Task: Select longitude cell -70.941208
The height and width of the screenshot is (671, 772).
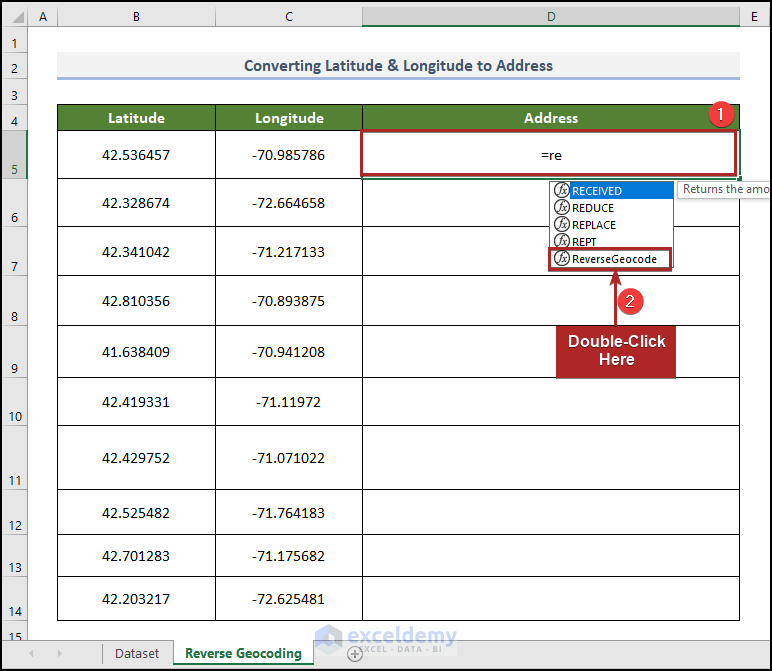Action: [x=289, y=351]
